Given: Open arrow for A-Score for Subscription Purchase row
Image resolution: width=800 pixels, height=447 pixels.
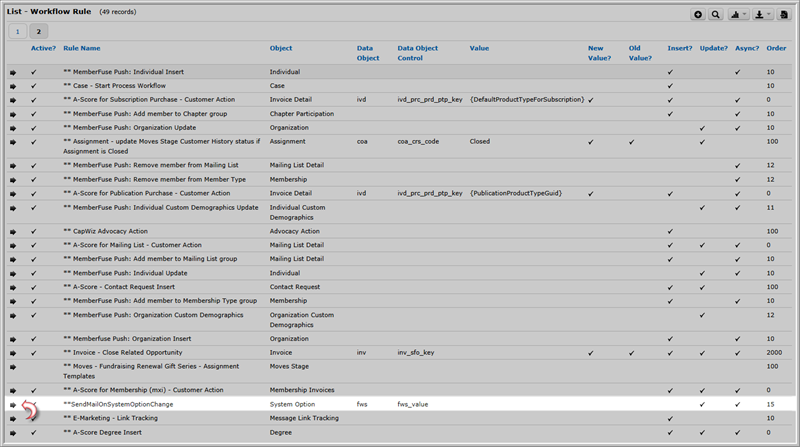Looking at the screenshot, I should pos(13,100).
